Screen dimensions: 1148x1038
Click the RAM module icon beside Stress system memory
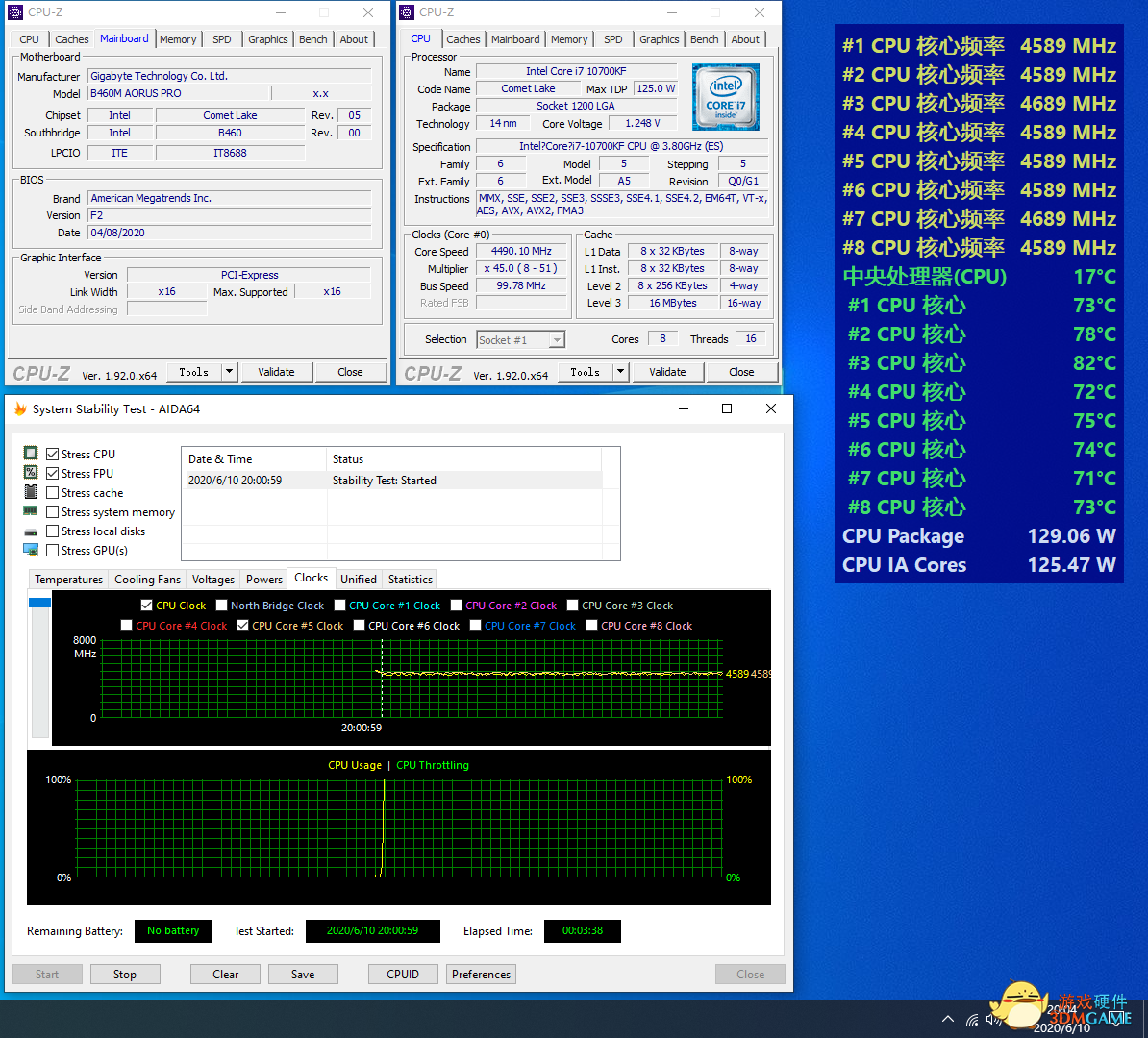(x=31, y=511)
